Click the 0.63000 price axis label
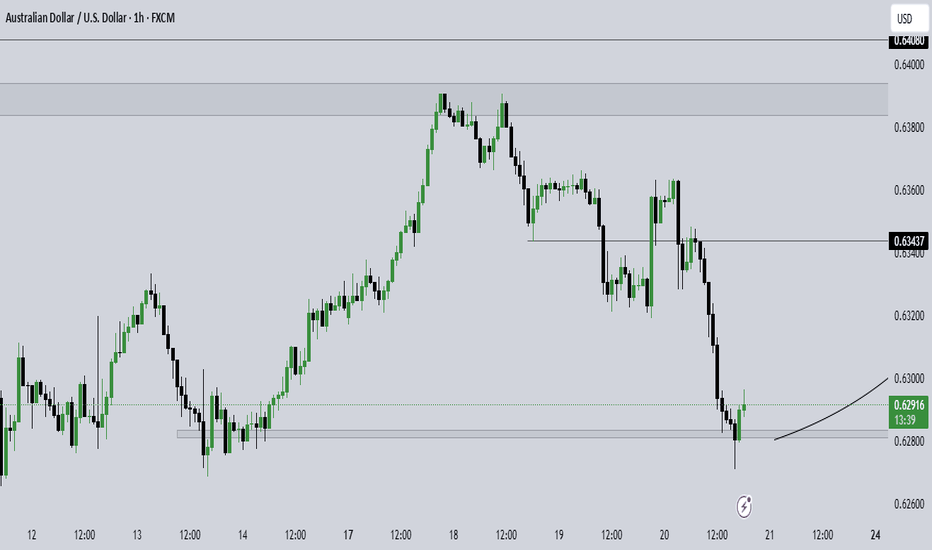Image resolution: width=932 pixels, height=550 pixels. coord(909,379)
